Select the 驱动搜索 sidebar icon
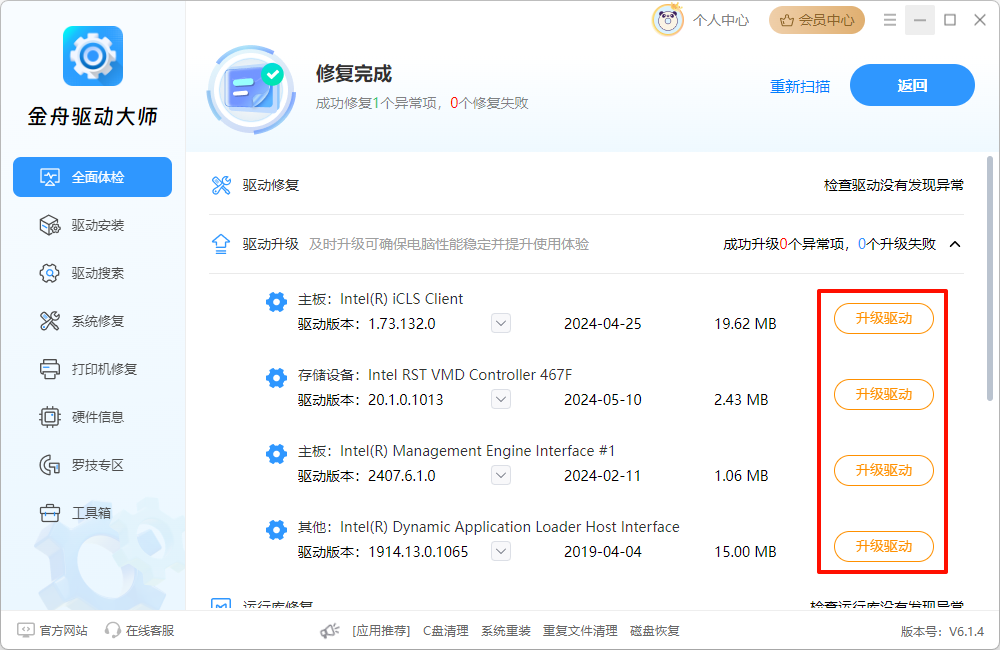Screen dimensions: 1000x650 (x=92, y=272)
